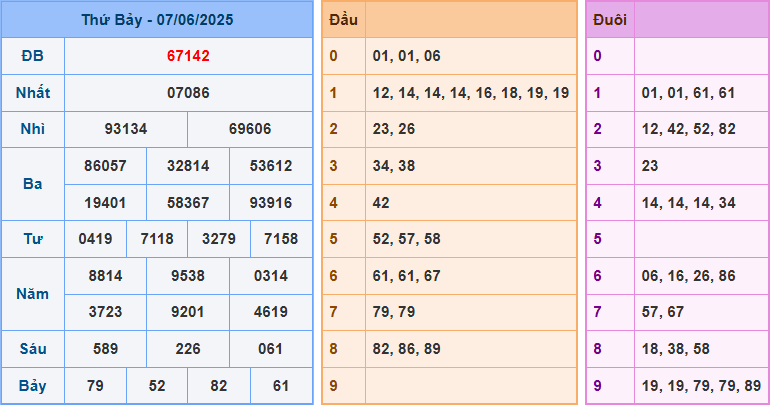Select the Đuôi list 14, 14, 14, 34
Screen dimensions: 771x405
[x=689, y=202]
